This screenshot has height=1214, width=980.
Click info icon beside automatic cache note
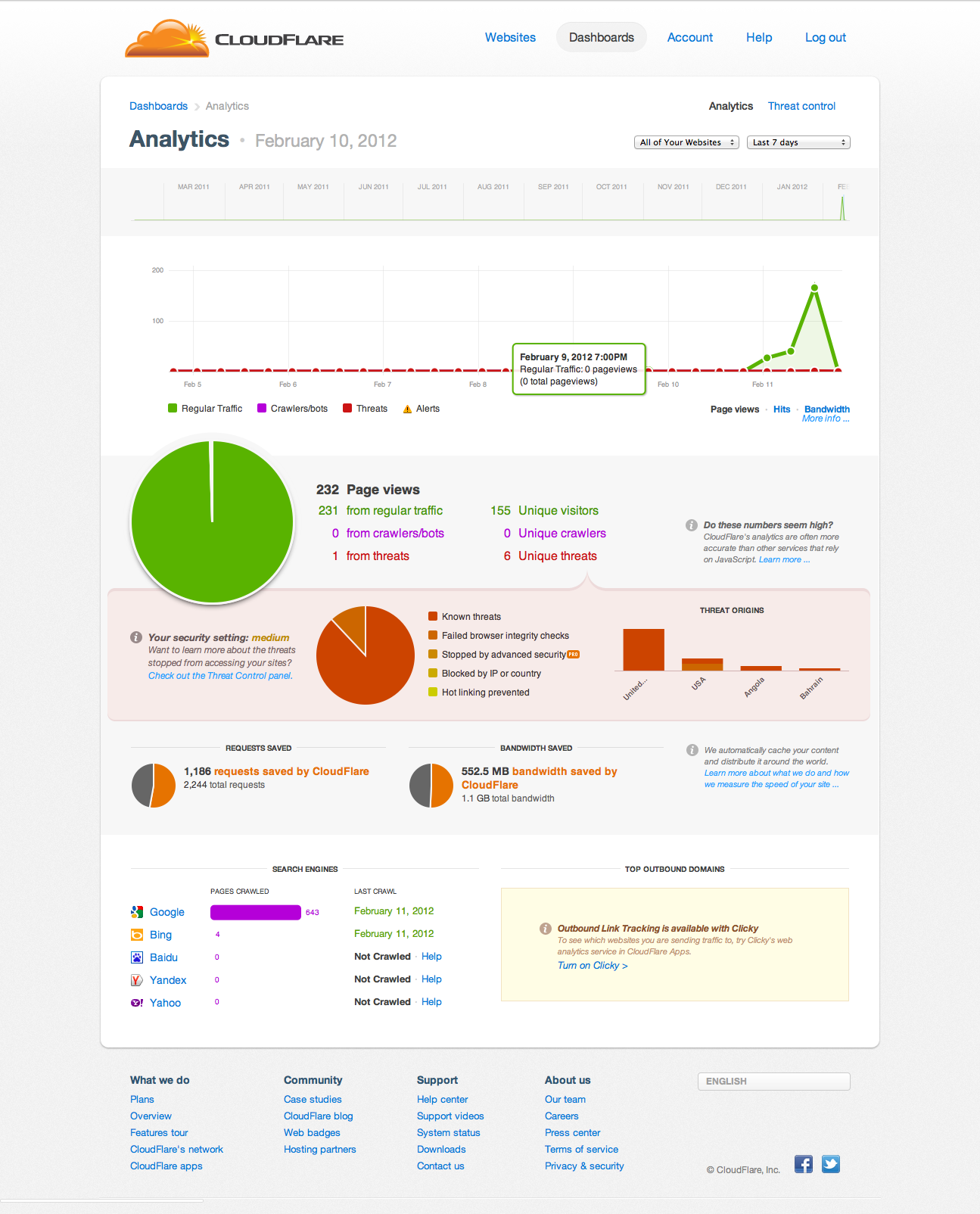[x=692, y=750]
